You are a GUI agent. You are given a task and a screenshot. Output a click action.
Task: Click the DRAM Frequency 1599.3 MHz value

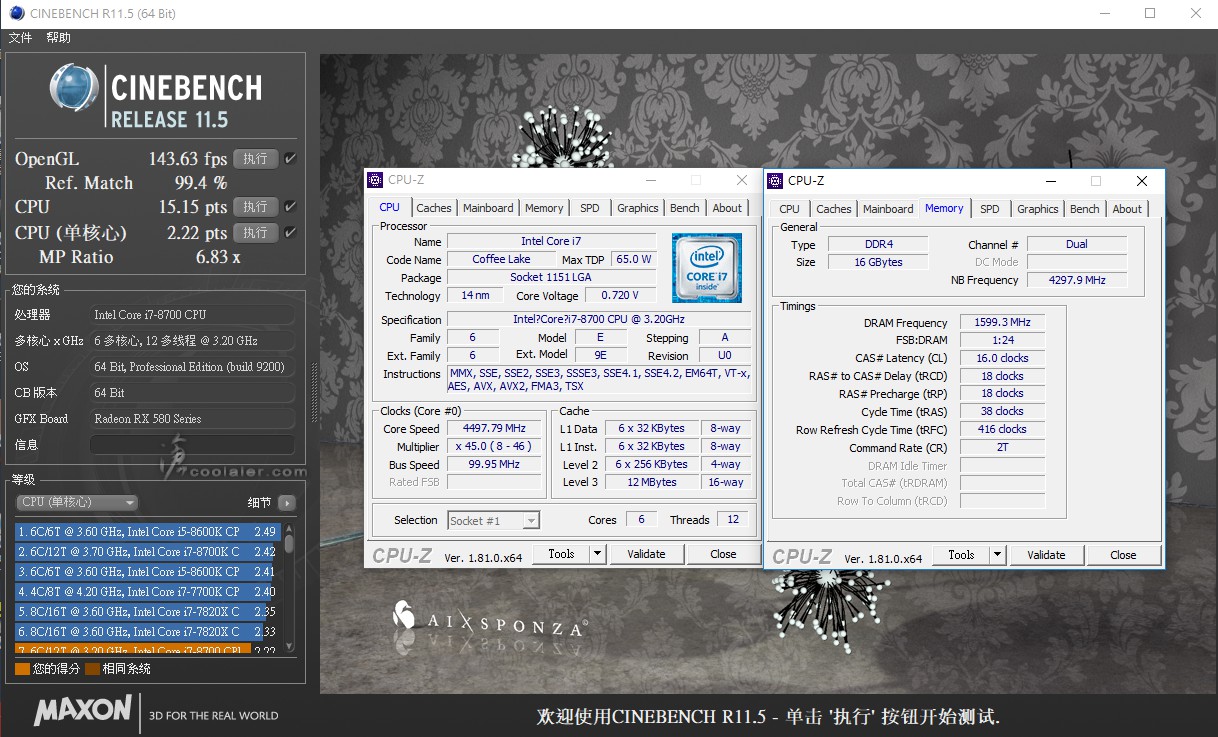pyautogui.click(x=1002, y=323)
